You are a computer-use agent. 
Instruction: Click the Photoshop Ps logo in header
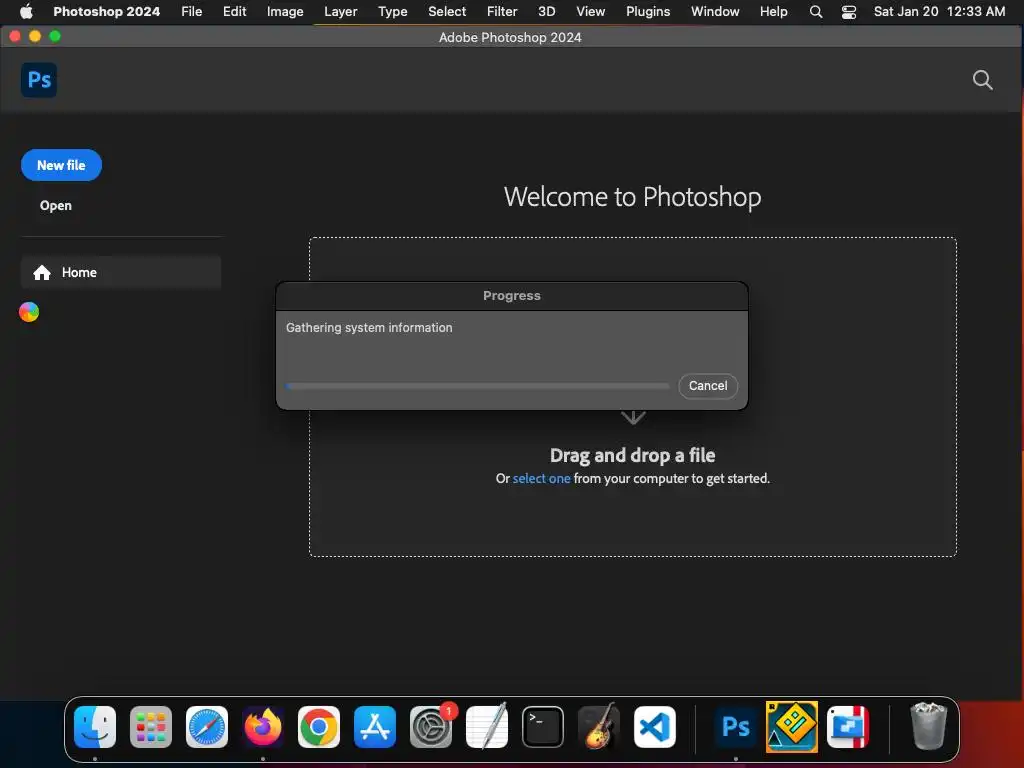click(x=39, y=80)
